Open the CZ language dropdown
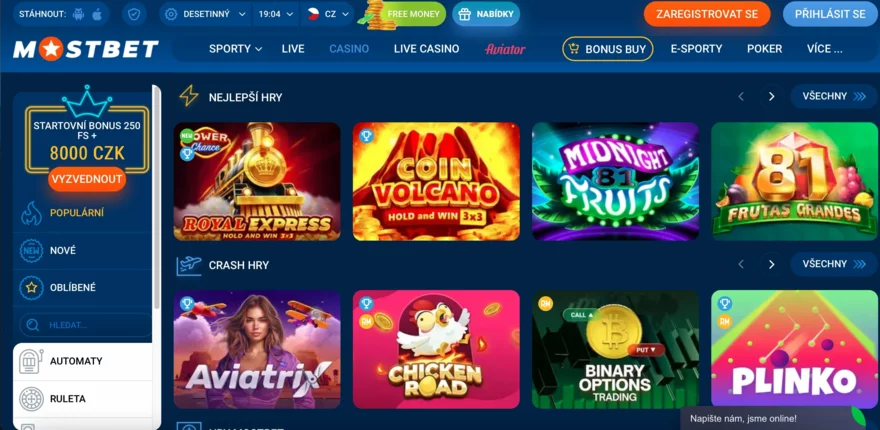This screenshot has width=880, height=430. (328, 14)
